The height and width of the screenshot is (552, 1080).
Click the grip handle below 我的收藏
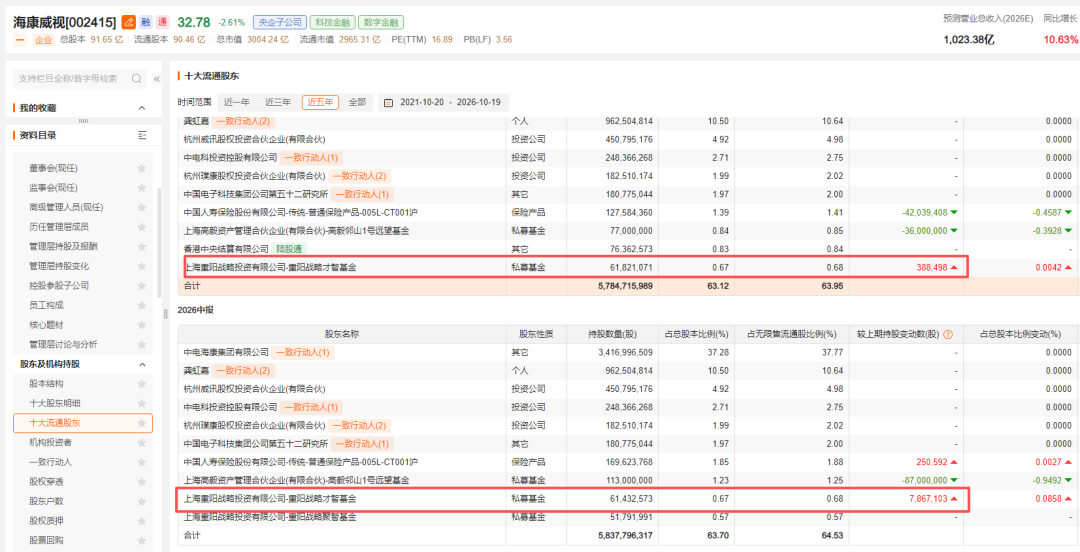coord(83,121)
